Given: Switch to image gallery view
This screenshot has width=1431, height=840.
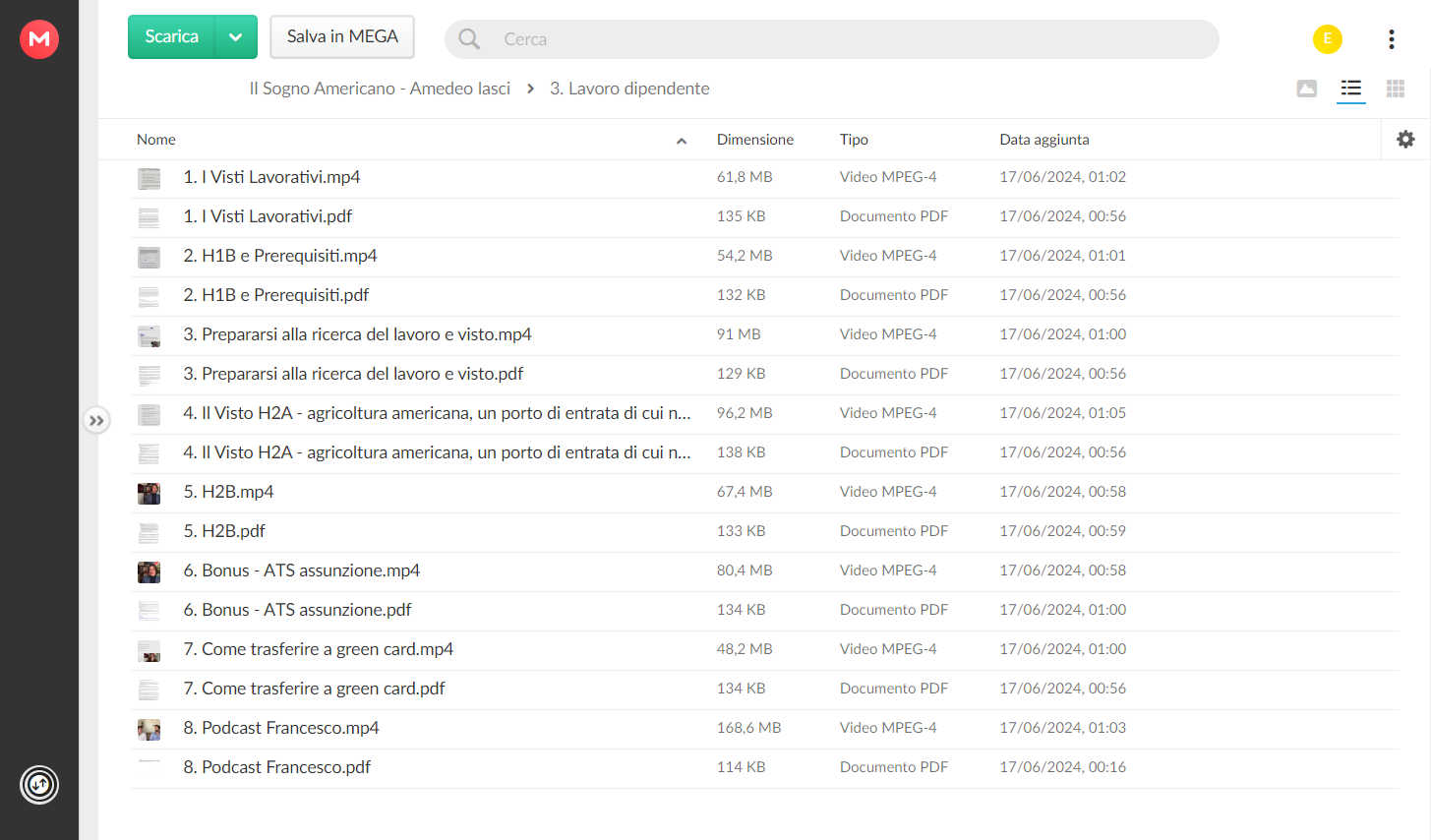Looking at the screenshot, I should [1307, 90].
